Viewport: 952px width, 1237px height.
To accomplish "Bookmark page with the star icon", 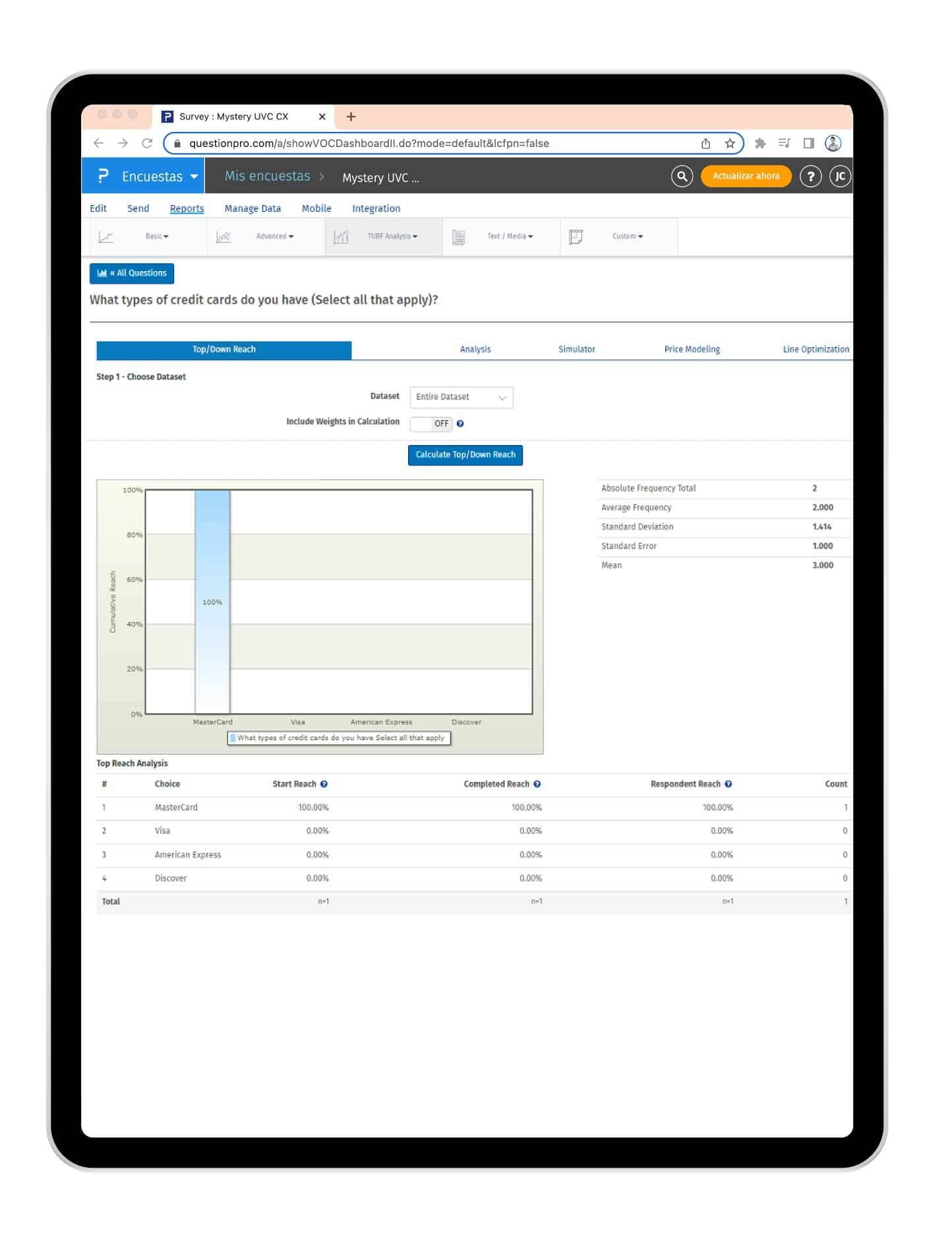I will click(730, 143).
